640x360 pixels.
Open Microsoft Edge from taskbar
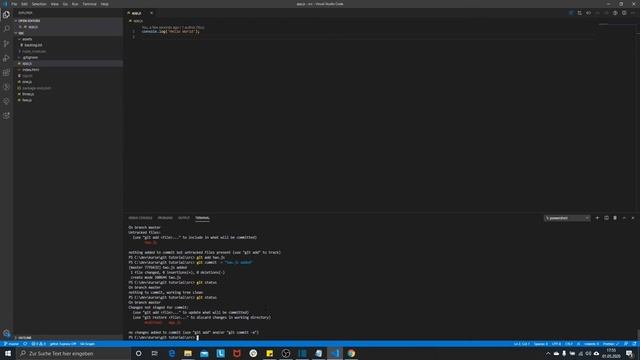[171, 353]
